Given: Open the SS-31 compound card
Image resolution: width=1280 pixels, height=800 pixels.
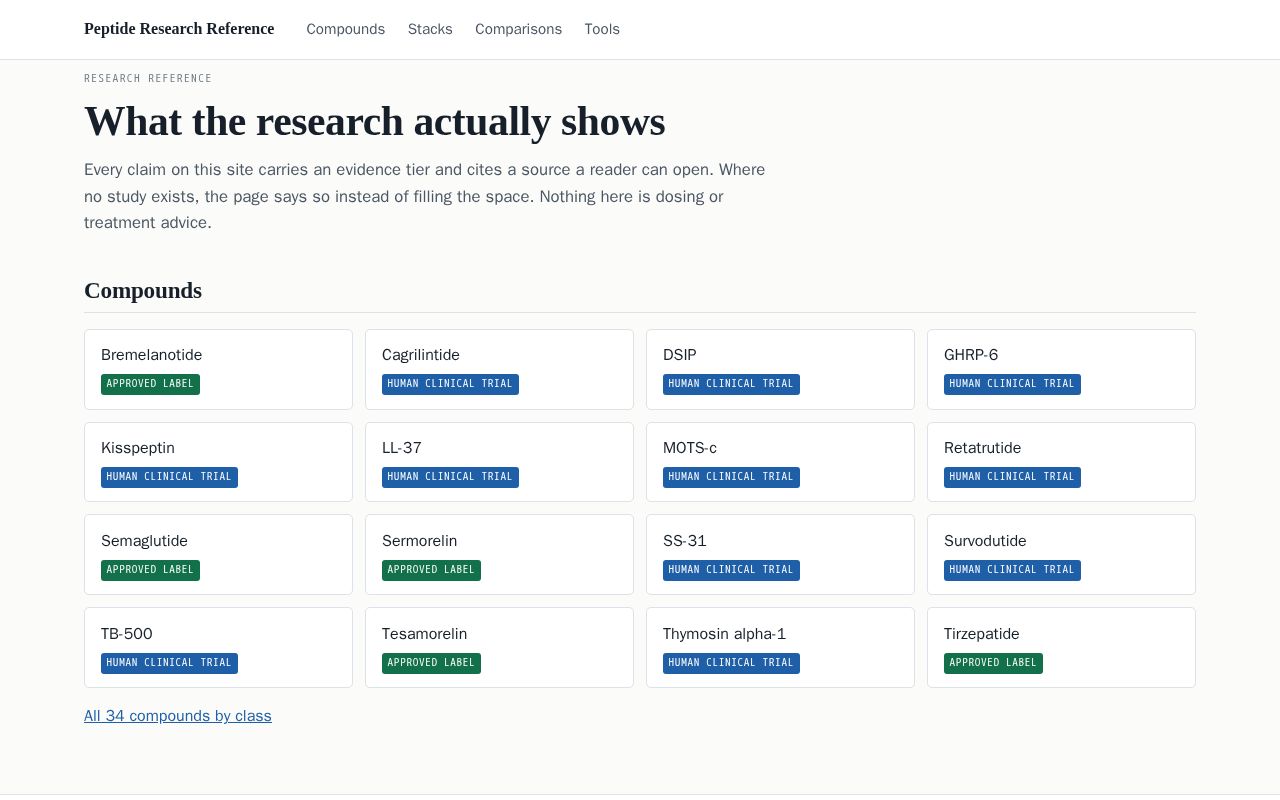Looking at the screenshot, I should pos(780,555).
